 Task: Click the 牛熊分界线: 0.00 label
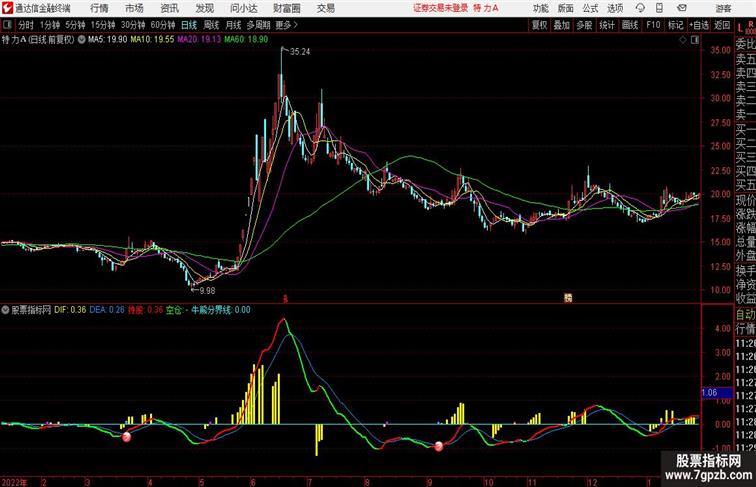click(x=221, y=310)
